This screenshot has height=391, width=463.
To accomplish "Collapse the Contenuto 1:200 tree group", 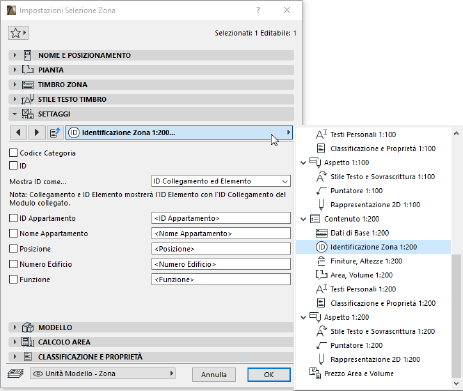I will [303, 219].
